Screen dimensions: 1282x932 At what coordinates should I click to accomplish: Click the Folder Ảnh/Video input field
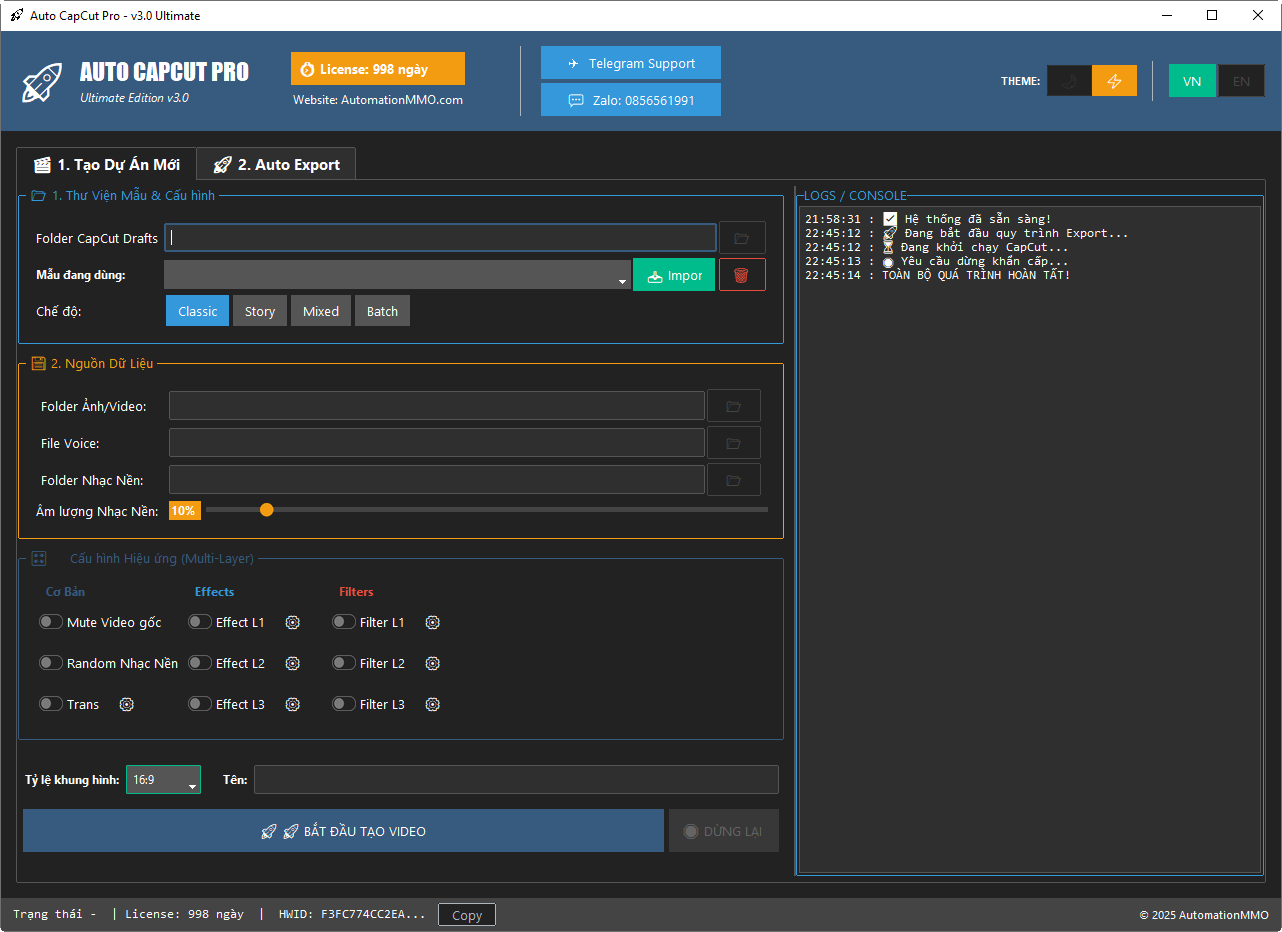[437, 406]
